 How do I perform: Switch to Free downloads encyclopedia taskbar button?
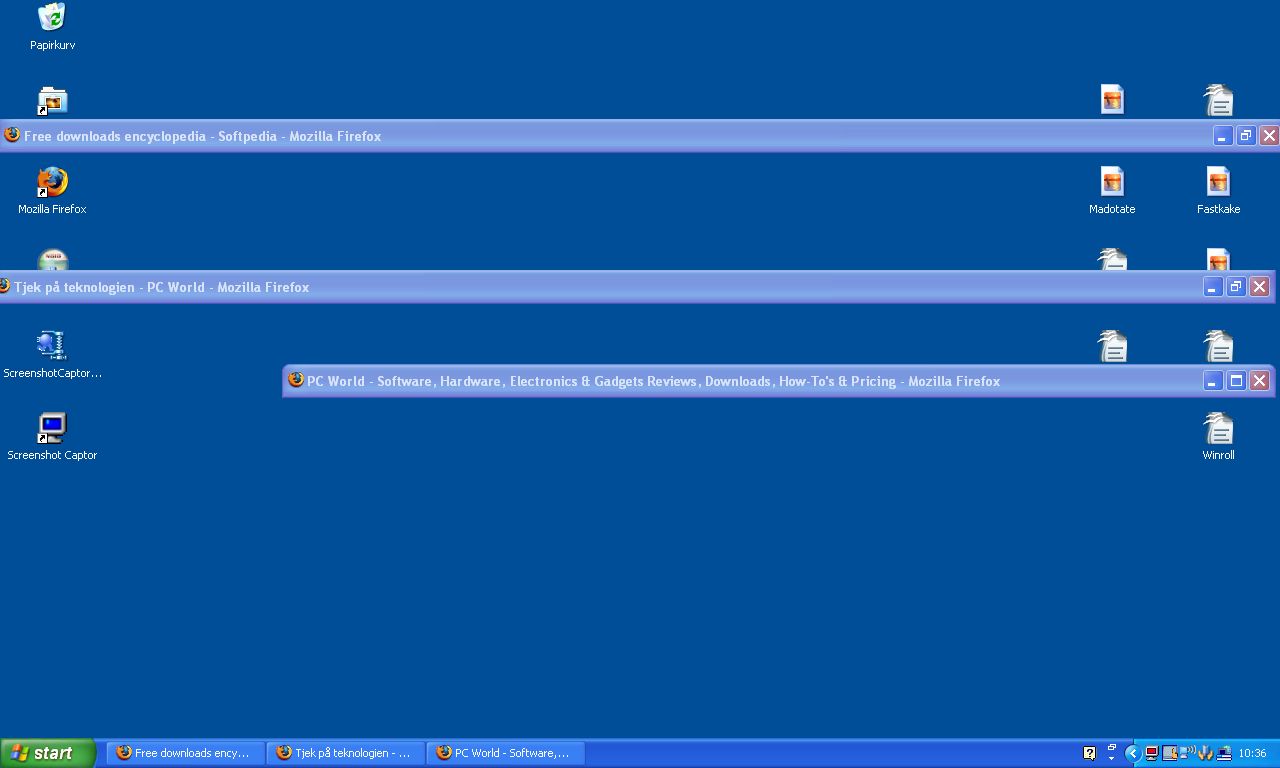pyautogui.click(x=186, y=753)
